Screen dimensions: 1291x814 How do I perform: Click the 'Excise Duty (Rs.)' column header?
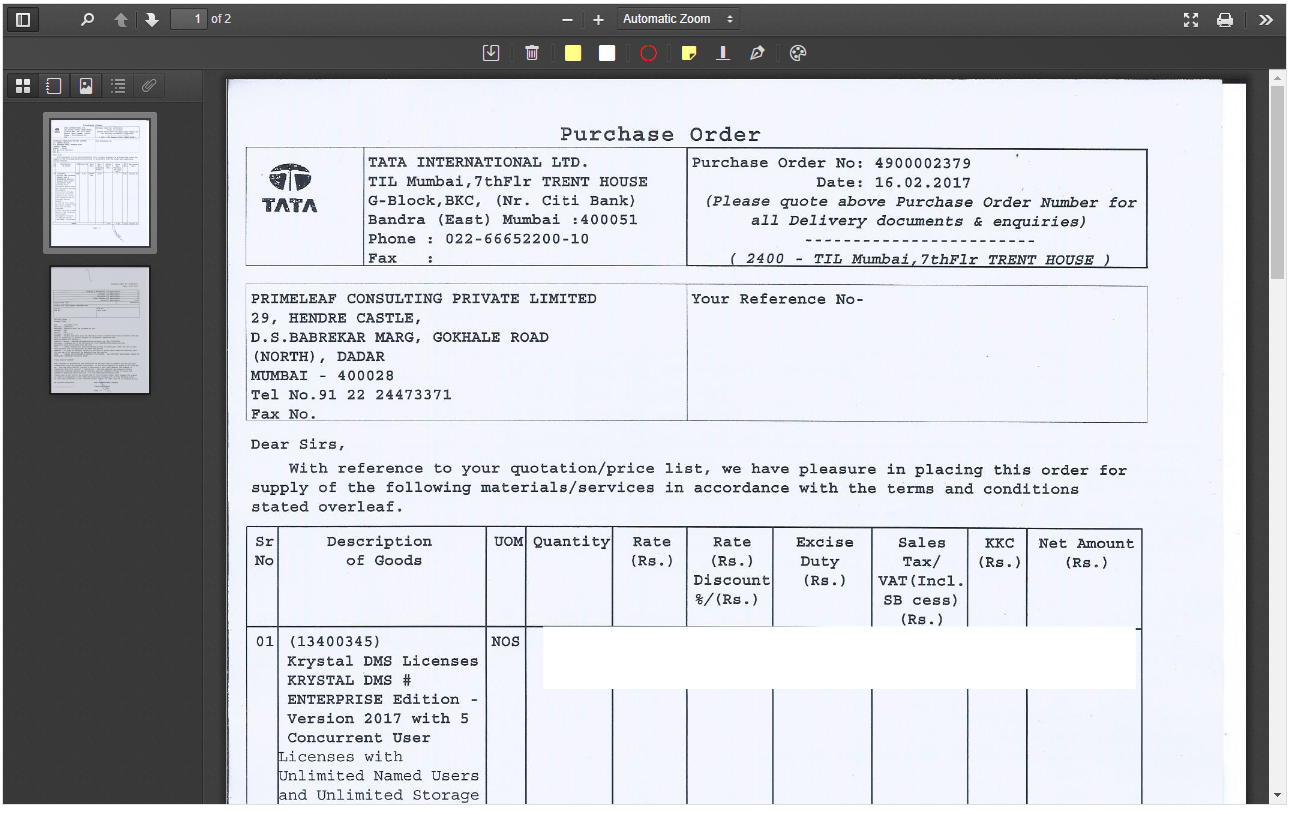(824, 561)
